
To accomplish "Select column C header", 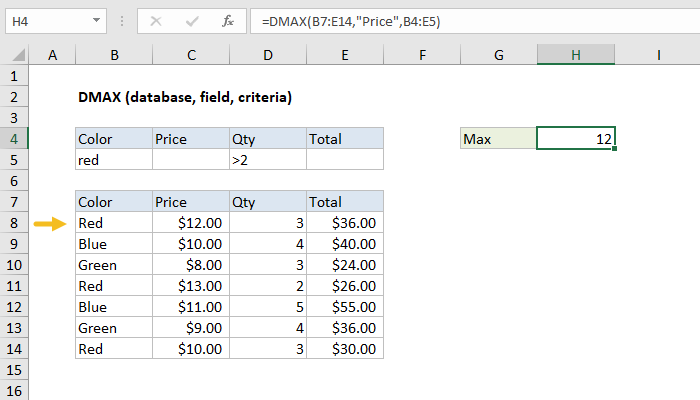I will pyautogui.click(x=191, y=55).
